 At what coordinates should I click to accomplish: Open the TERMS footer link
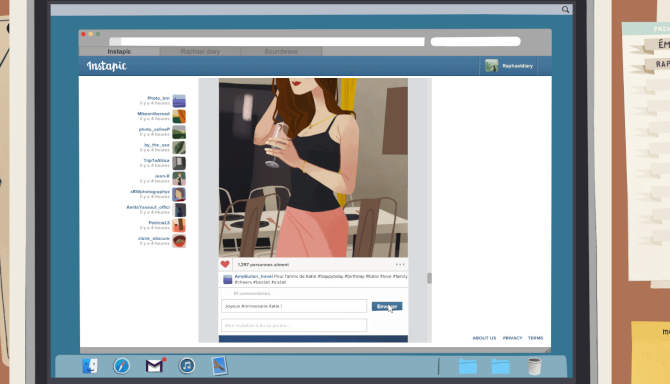(x=535, y=338)
